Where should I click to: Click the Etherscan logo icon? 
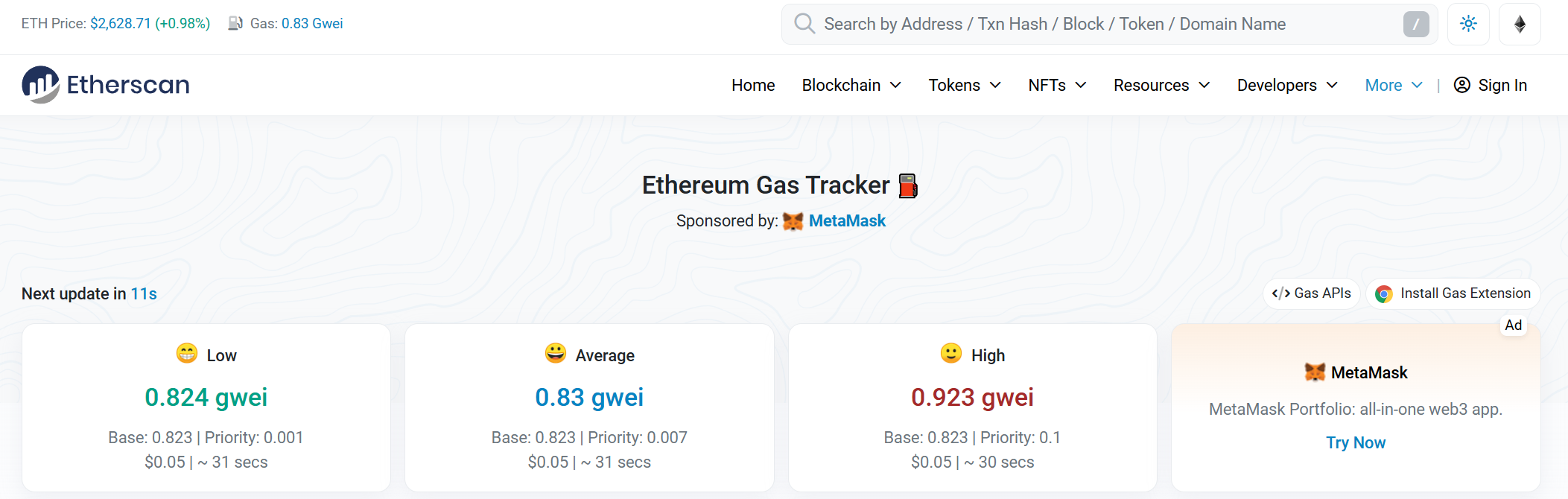click(40, 85)
